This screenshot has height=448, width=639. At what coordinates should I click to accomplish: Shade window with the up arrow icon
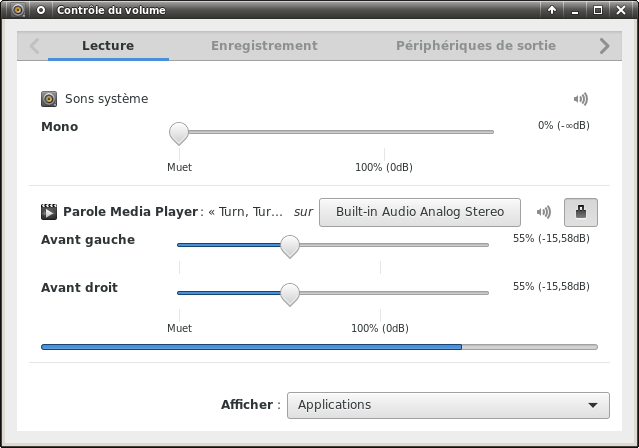[x=552, y=10]
